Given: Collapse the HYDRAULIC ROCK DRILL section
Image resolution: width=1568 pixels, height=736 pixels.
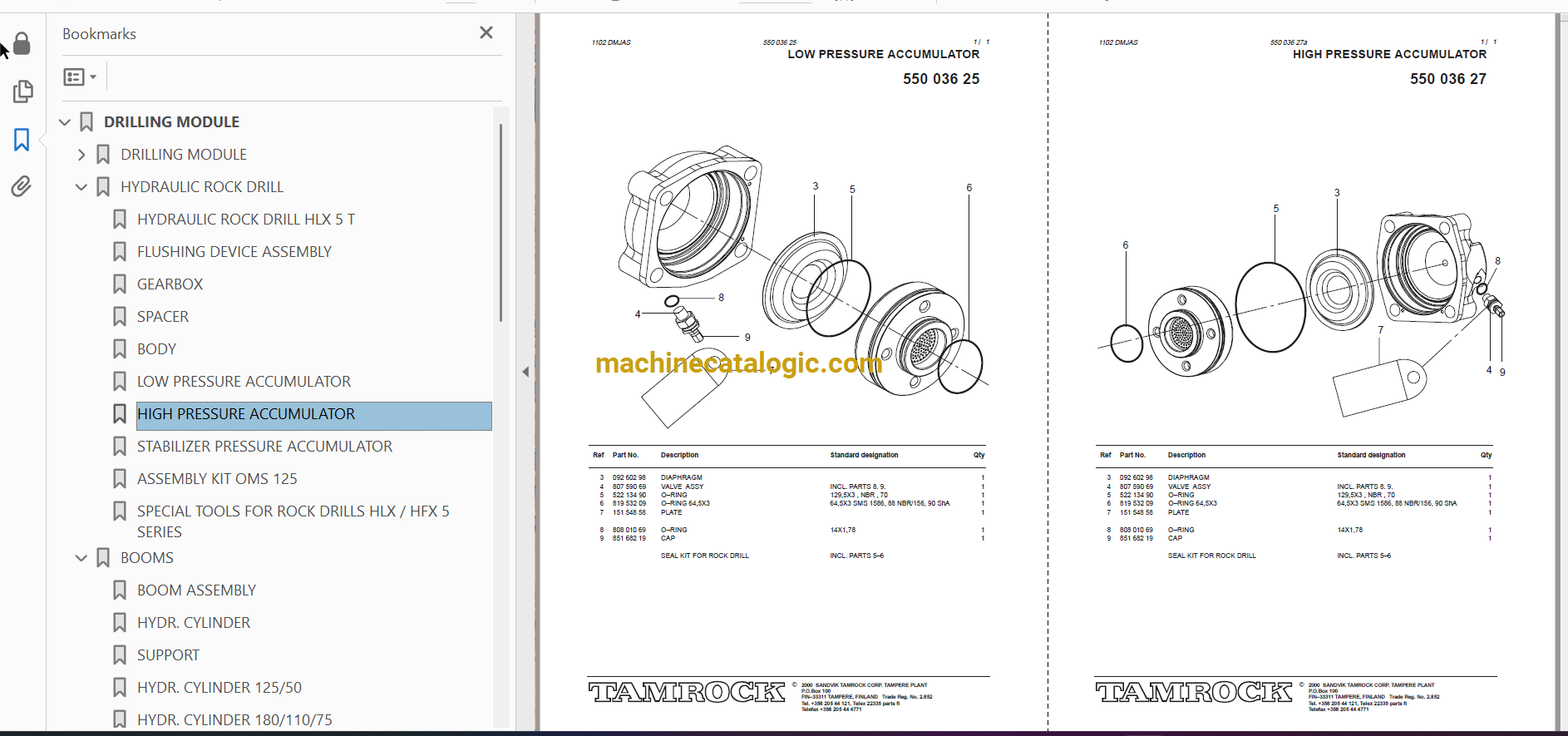Looking at the screenshot, I should 81,187.
